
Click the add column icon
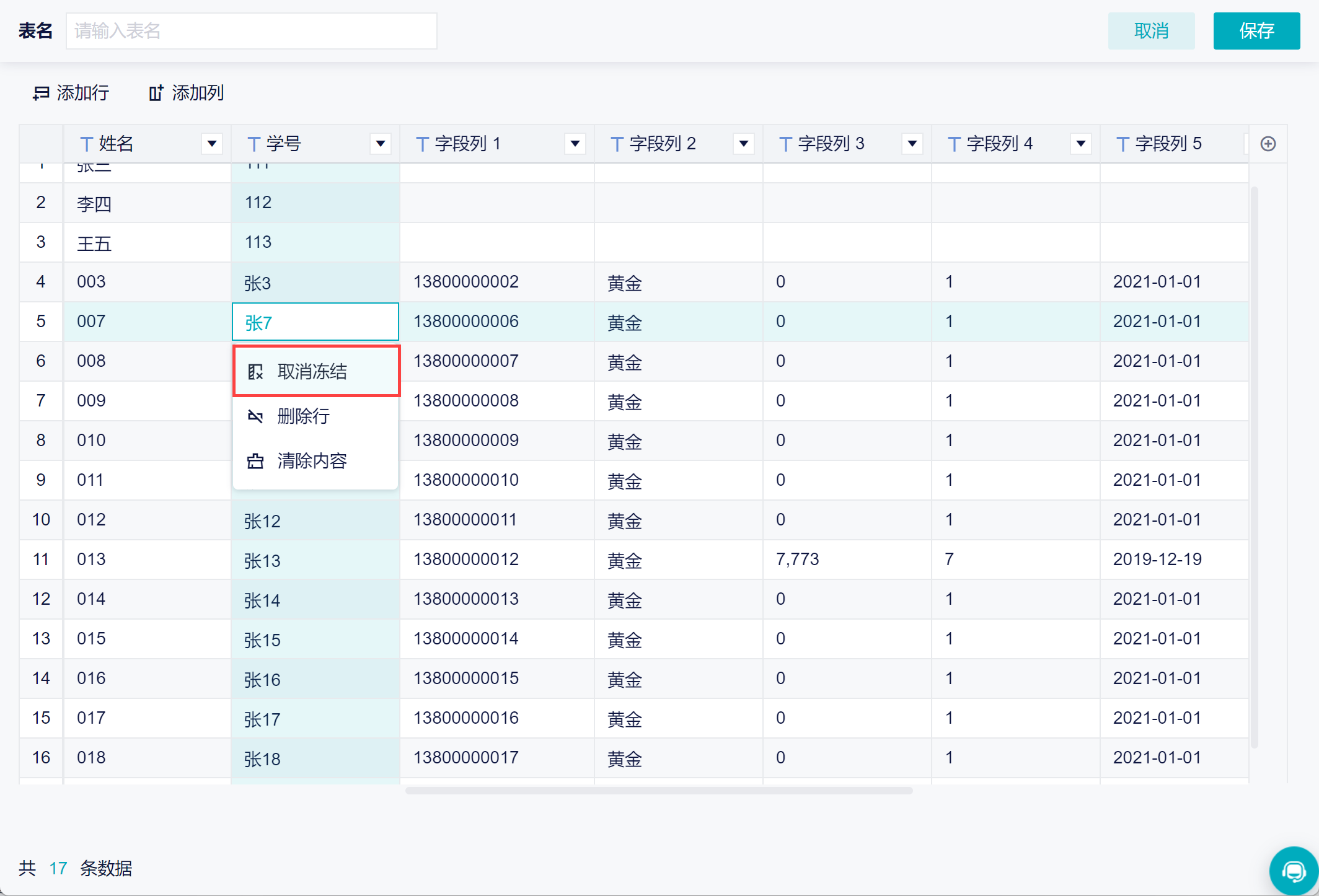[156, 93]
